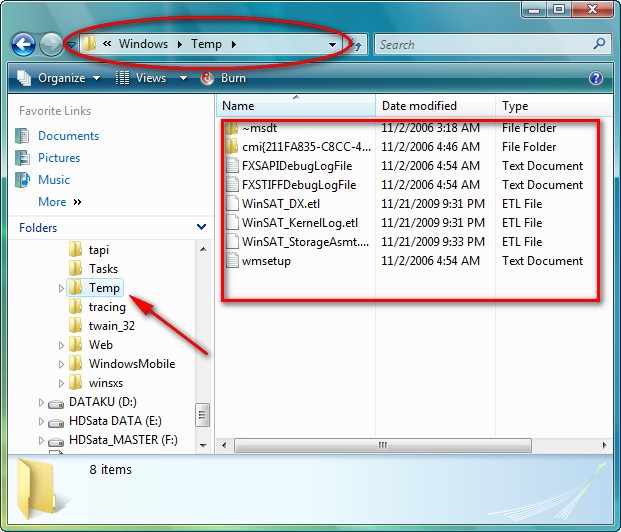Select the FXSTIFFDebugLogFile text document
The height and width of the screenshot is (532, 621).
pyautogui.click(x=299, y=185)
